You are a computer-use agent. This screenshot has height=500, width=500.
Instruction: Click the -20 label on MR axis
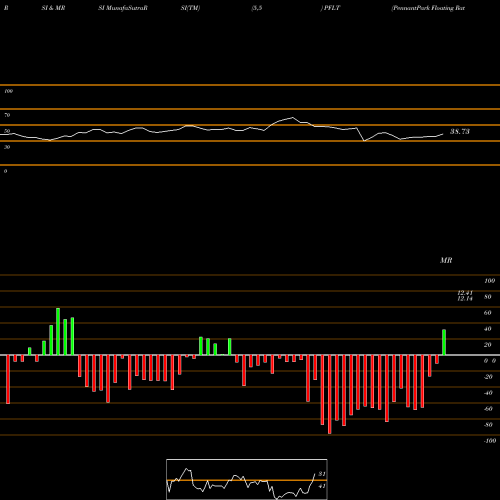click(x=488, y=377)
